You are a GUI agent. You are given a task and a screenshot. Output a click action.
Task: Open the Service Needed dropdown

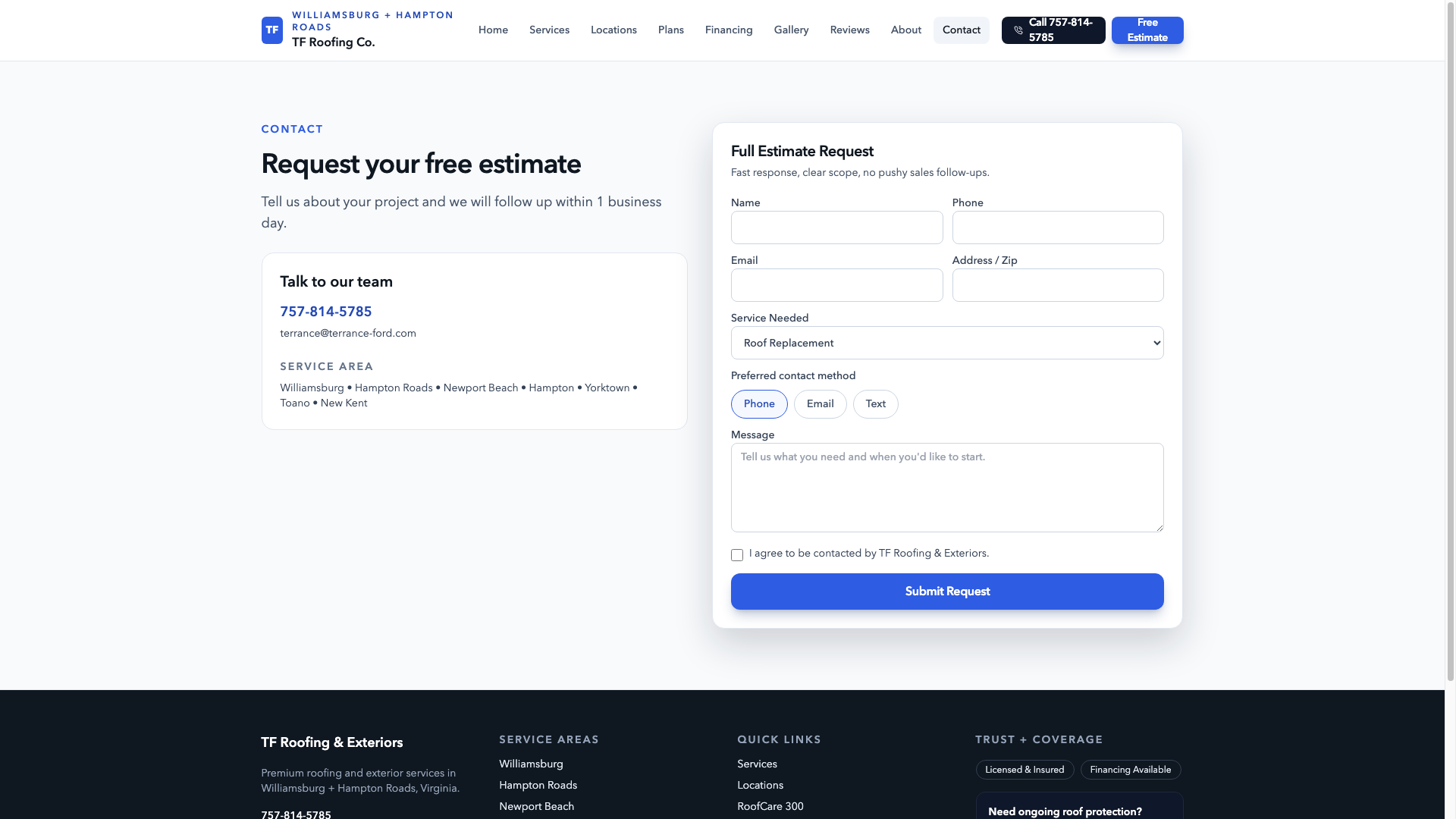click(x=946, y=343)
